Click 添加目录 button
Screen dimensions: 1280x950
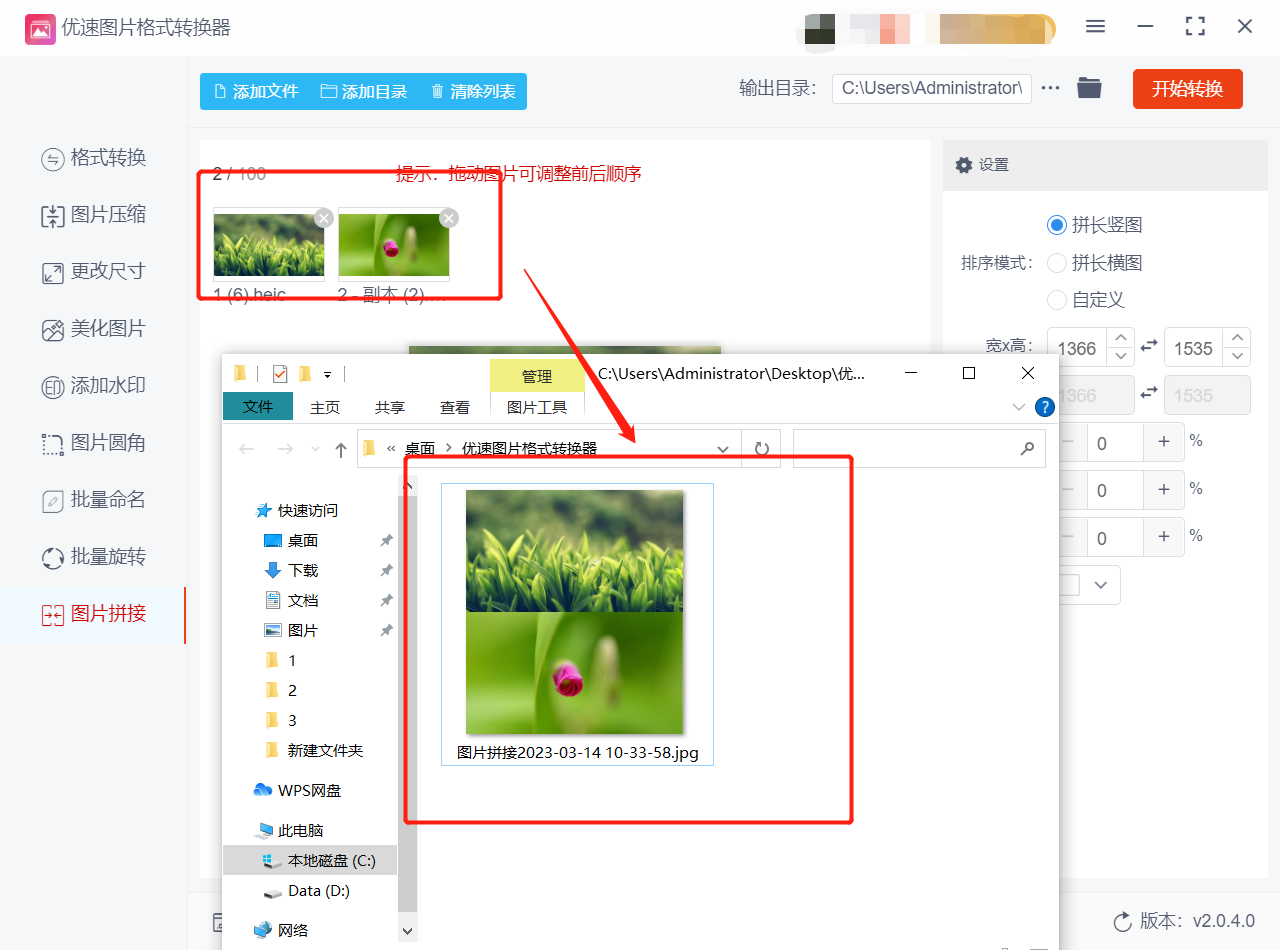click(x=364, y=91)
